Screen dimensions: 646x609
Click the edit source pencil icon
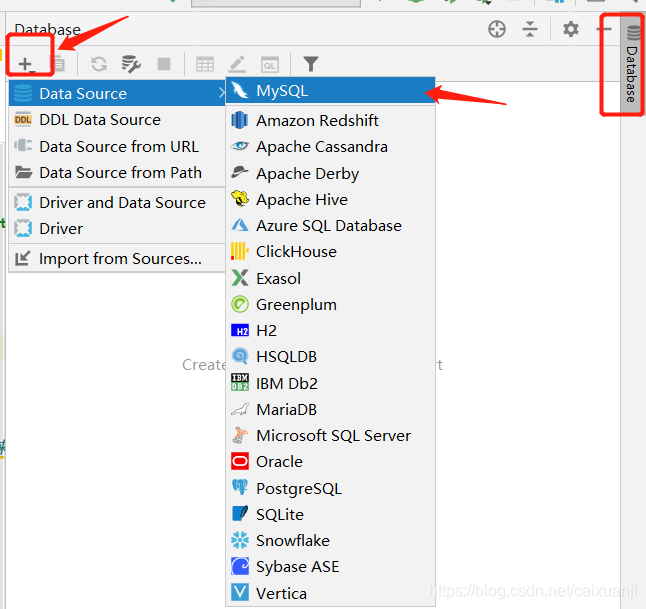237,64
